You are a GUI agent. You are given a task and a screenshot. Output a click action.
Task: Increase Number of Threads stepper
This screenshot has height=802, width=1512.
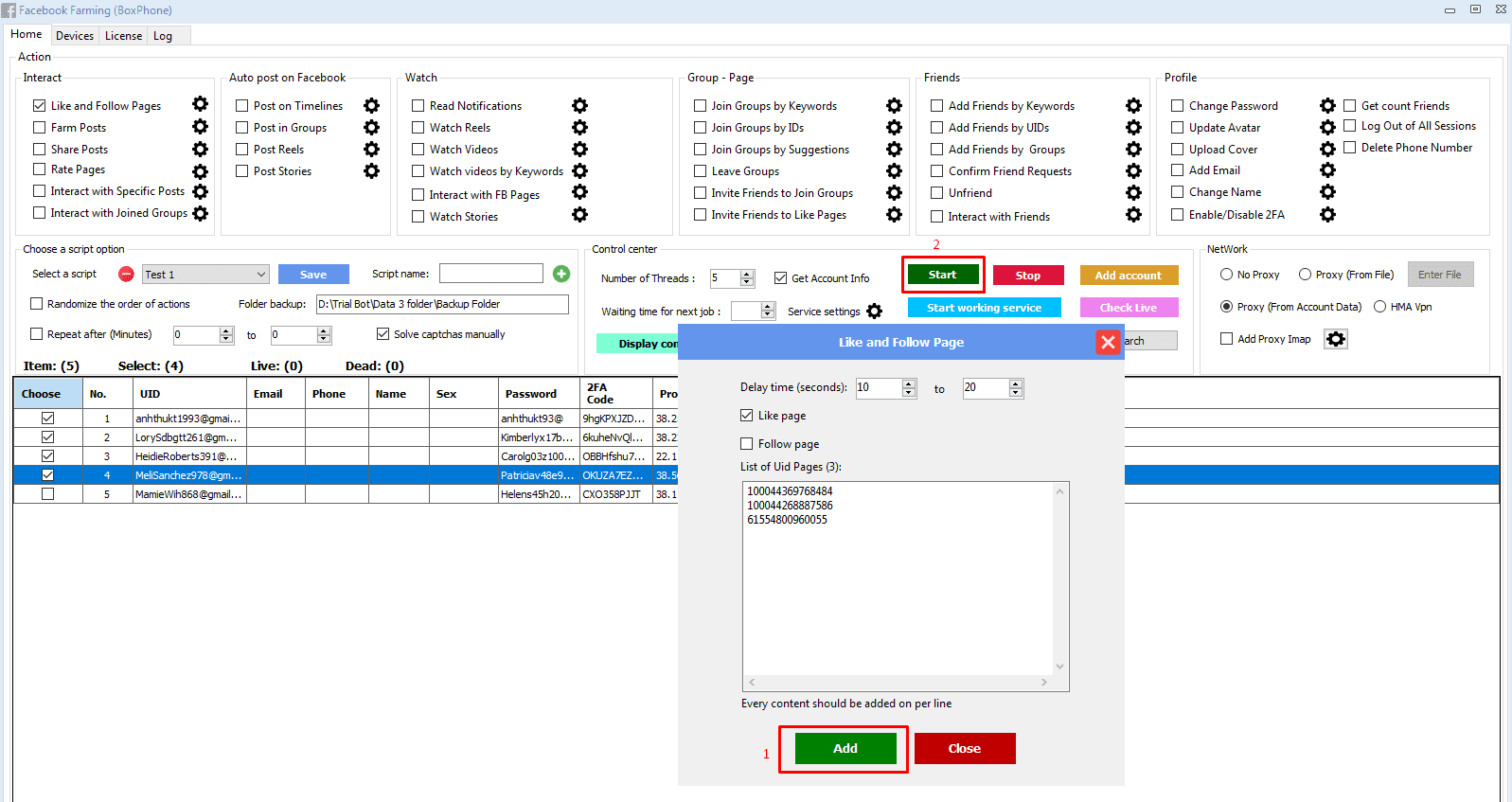pyautogui.click(x=748, y=274)
